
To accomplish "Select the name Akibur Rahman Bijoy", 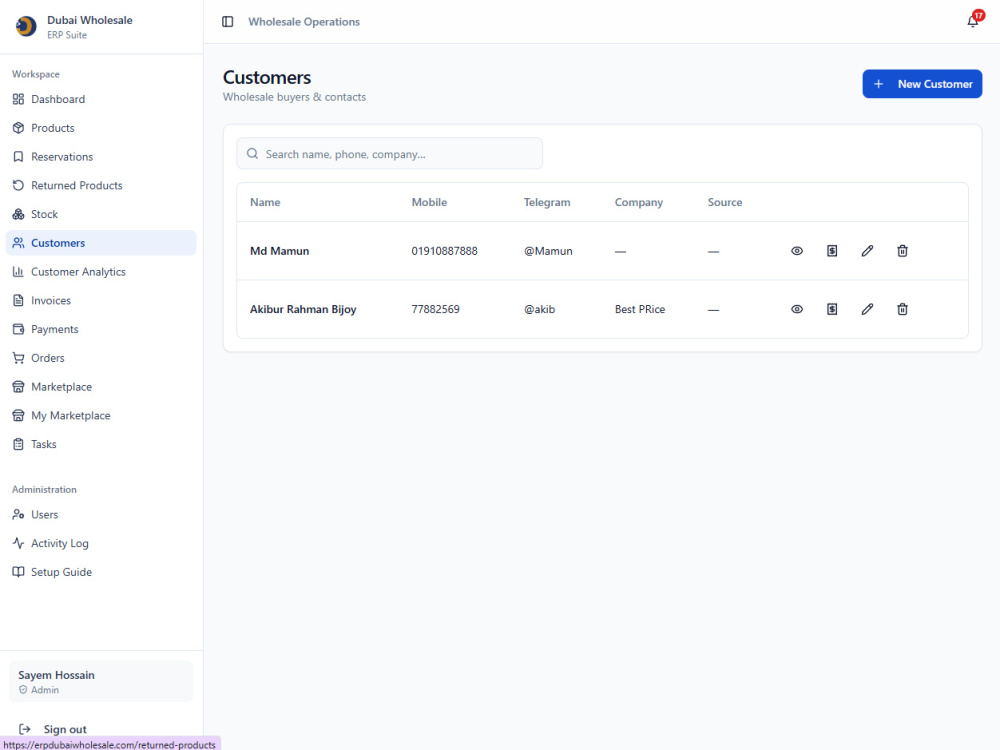I will [303, 309].
